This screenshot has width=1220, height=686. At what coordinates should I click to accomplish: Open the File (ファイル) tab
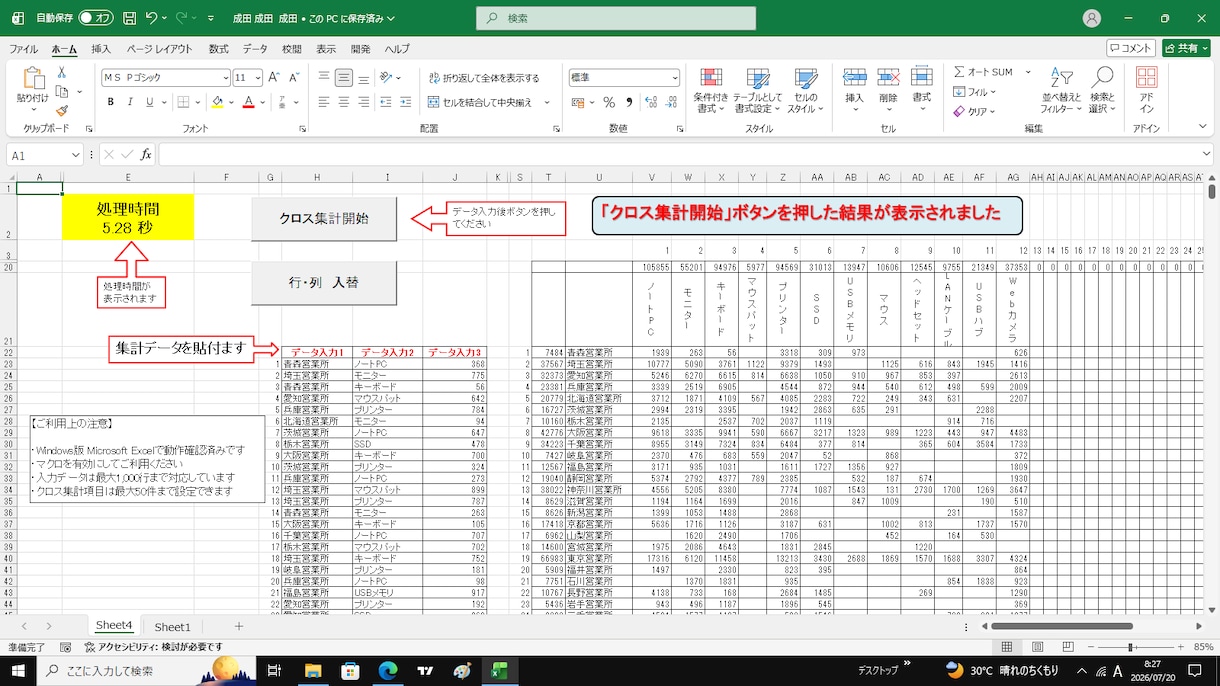tap(23, 48)
